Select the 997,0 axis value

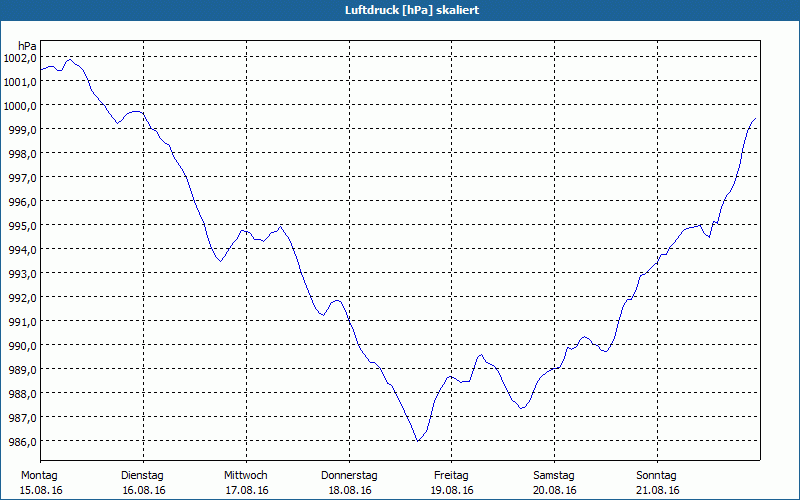tap(22, 178)
